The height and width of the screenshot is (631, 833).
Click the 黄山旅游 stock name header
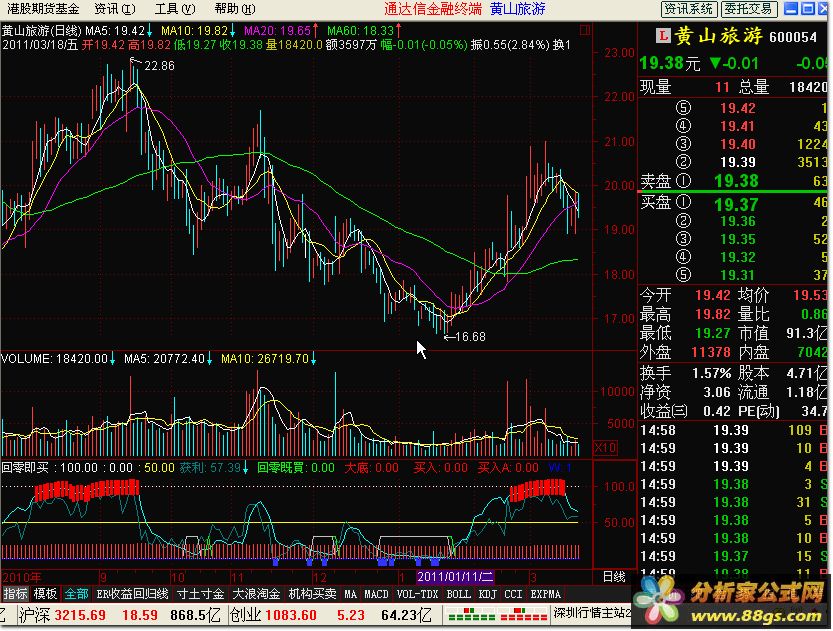pos(718,36)
